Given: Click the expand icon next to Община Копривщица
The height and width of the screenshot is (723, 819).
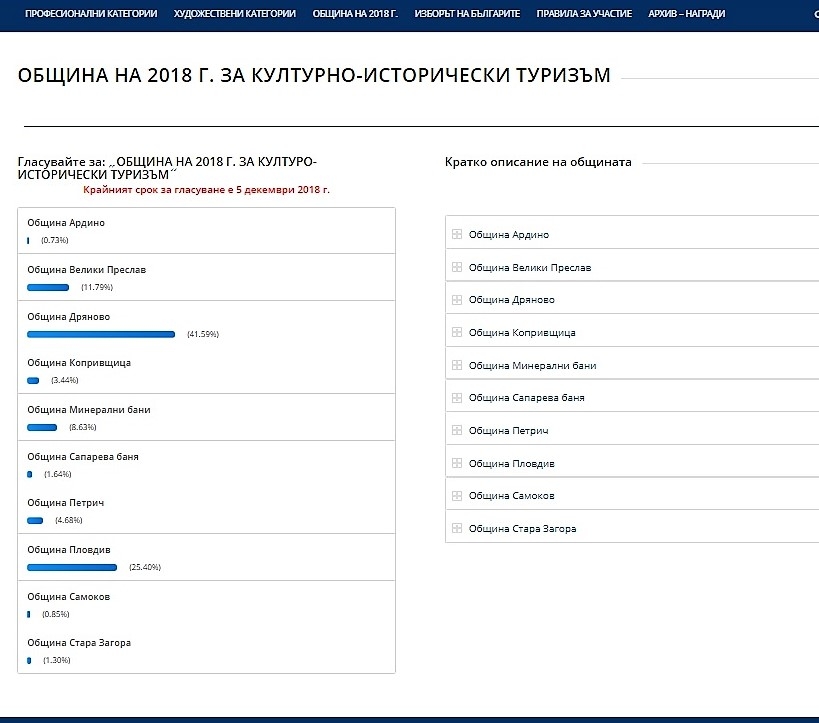Looking at the screenshot, I should 457,333.
